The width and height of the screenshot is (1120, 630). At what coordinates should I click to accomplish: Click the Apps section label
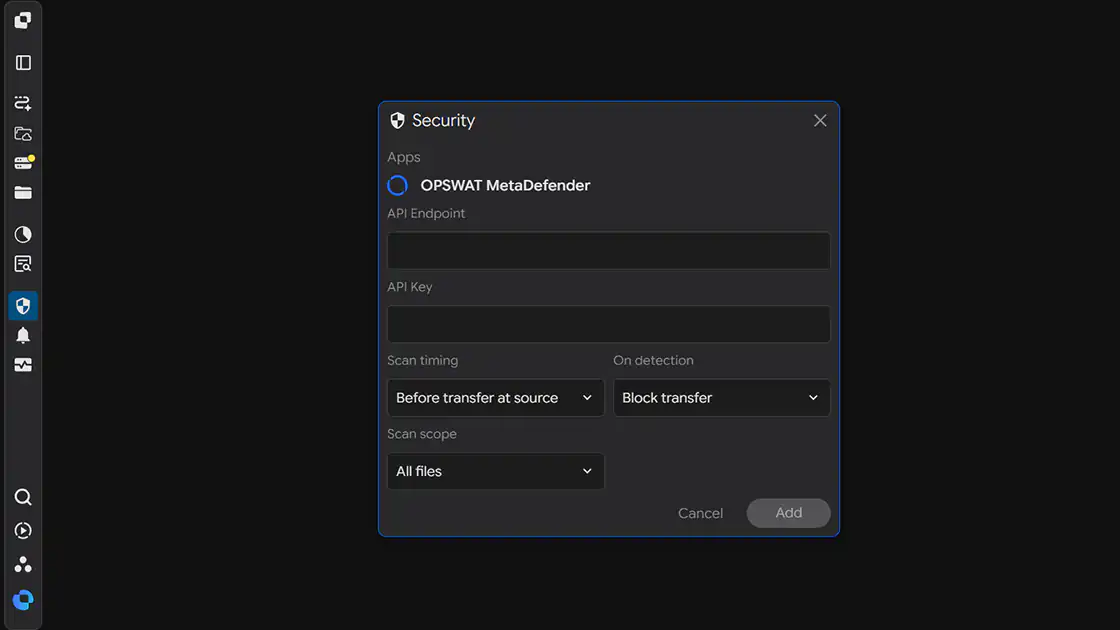tap(404, 158)
